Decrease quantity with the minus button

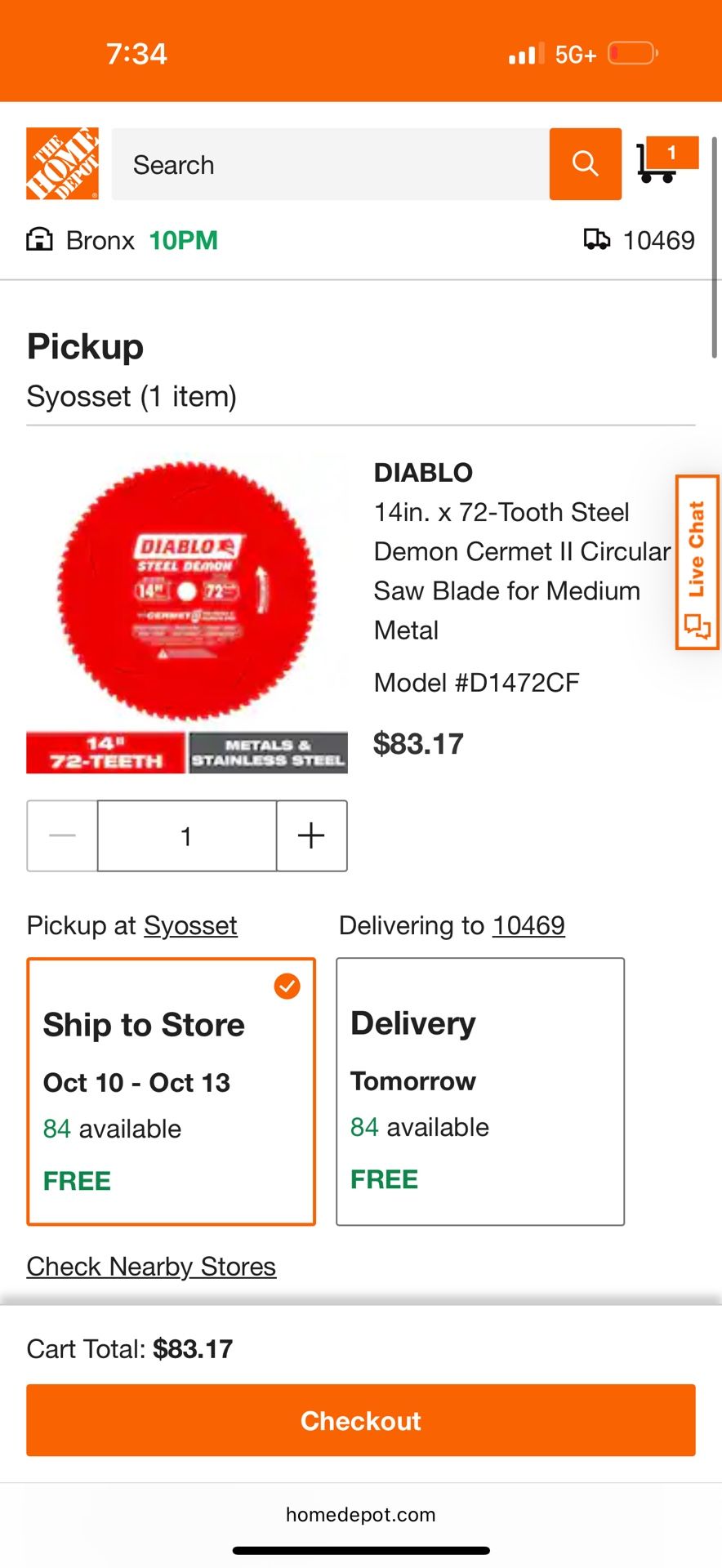62,835
